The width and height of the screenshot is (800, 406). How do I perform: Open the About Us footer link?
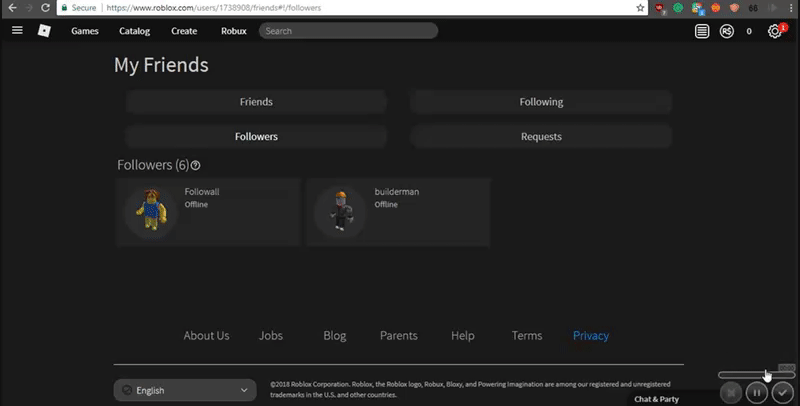(x=206, y=336)
